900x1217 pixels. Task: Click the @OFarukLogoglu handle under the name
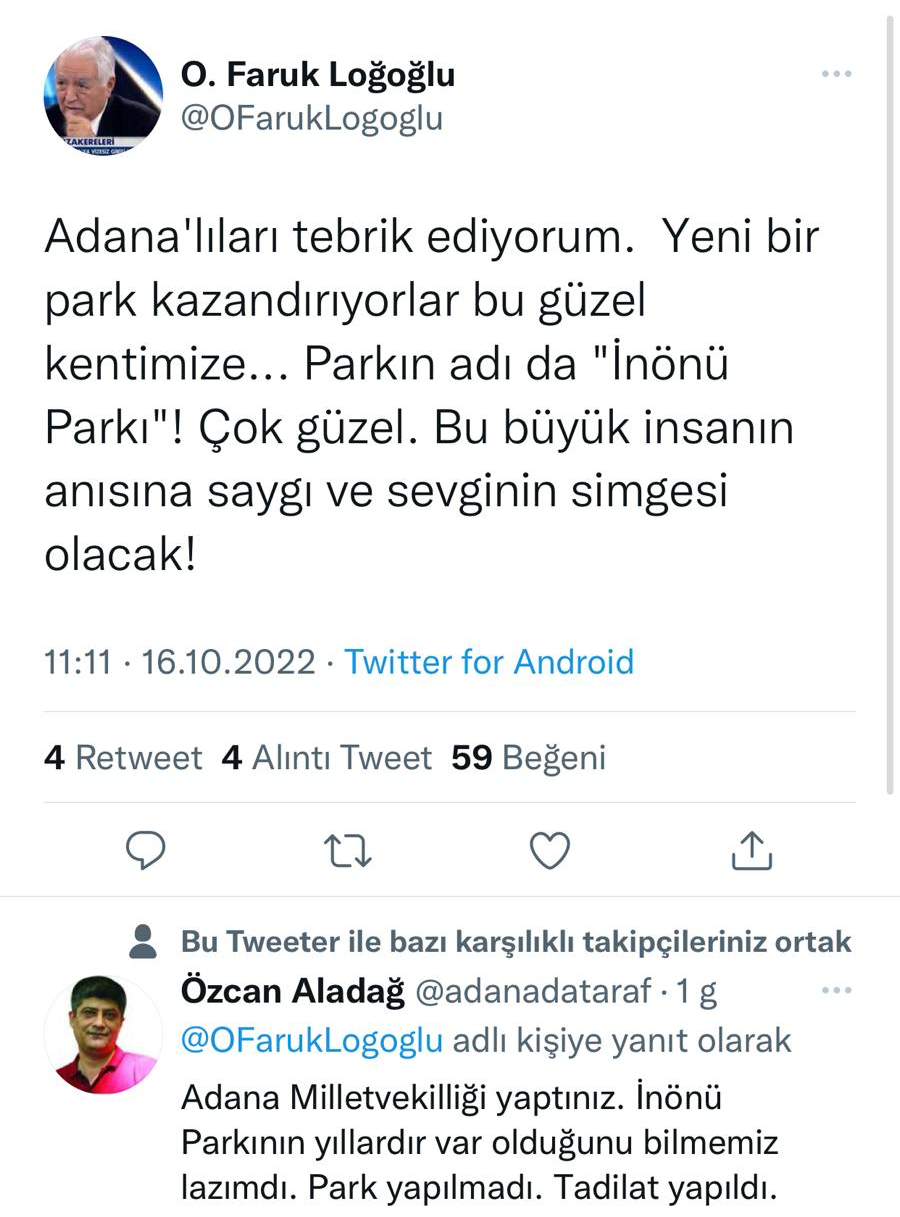[311, 118]
